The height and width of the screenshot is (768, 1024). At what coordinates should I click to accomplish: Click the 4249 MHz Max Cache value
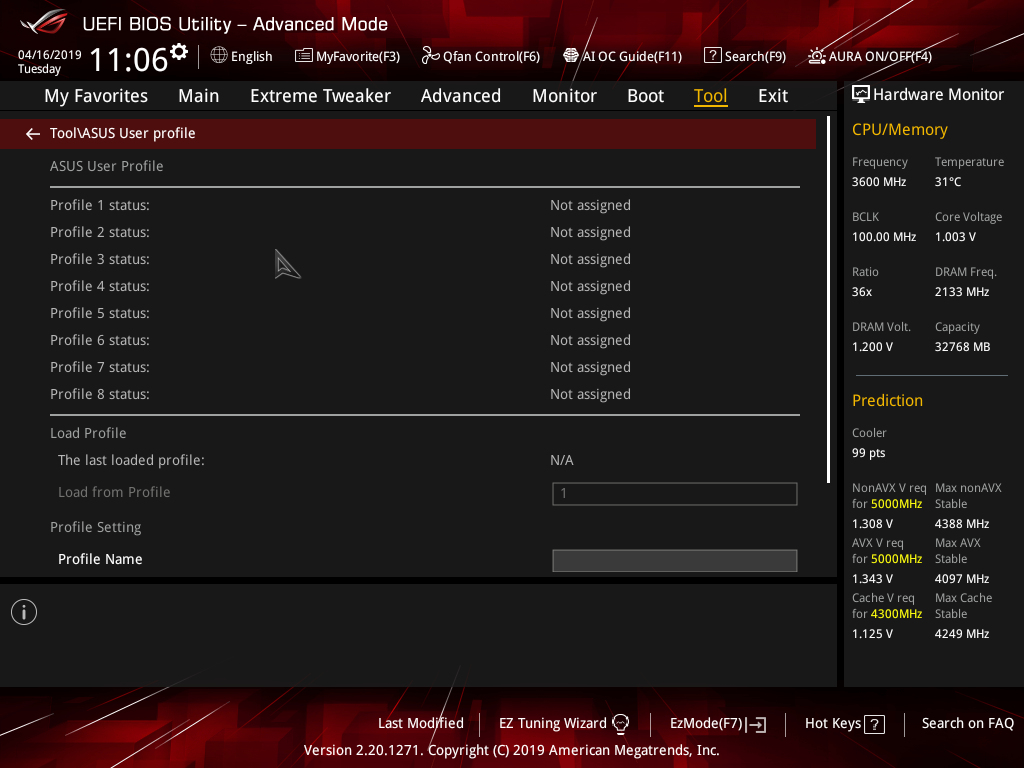click(x=962, y=633)
